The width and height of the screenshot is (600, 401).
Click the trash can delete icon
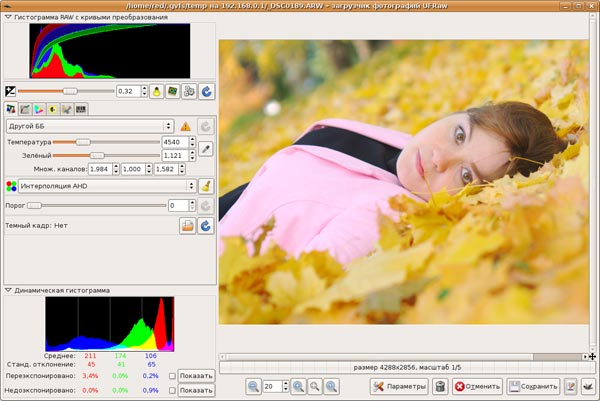click(439, 386)
